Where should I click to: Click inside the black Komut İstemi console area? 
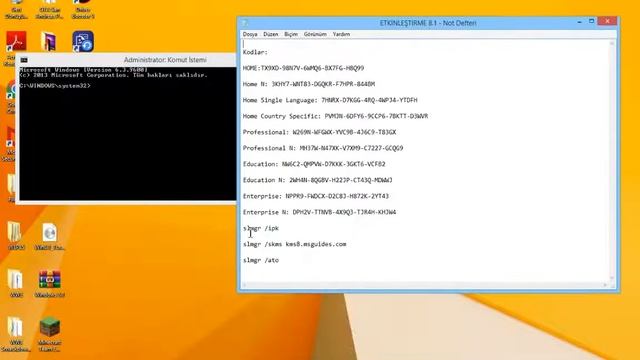[128, 133]
